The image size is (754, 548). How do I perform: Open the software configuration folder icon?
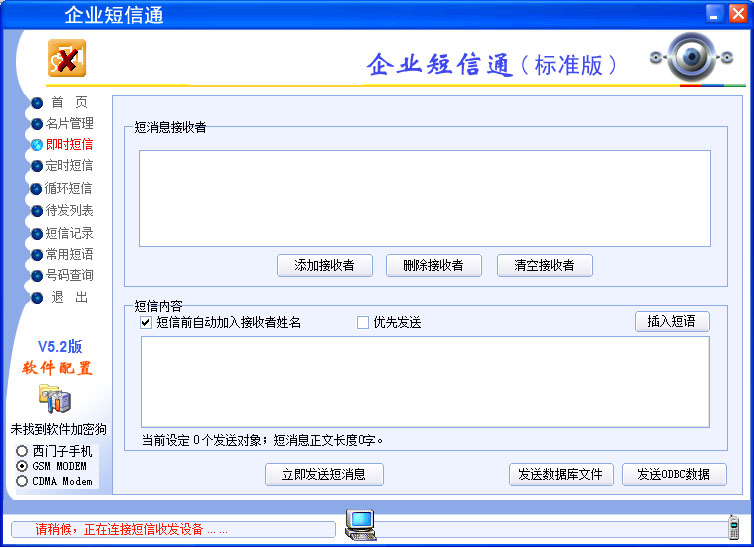54,398
